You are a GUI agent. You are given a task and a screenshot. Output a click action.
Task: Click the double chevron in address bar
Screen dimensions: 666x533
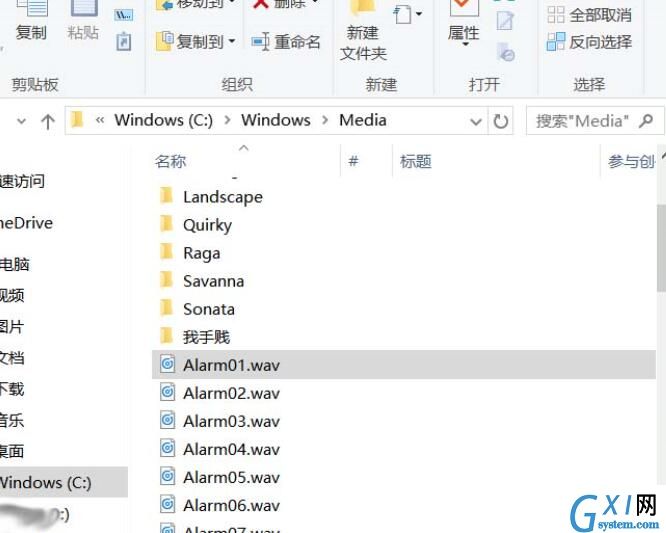tap(100, 120)
